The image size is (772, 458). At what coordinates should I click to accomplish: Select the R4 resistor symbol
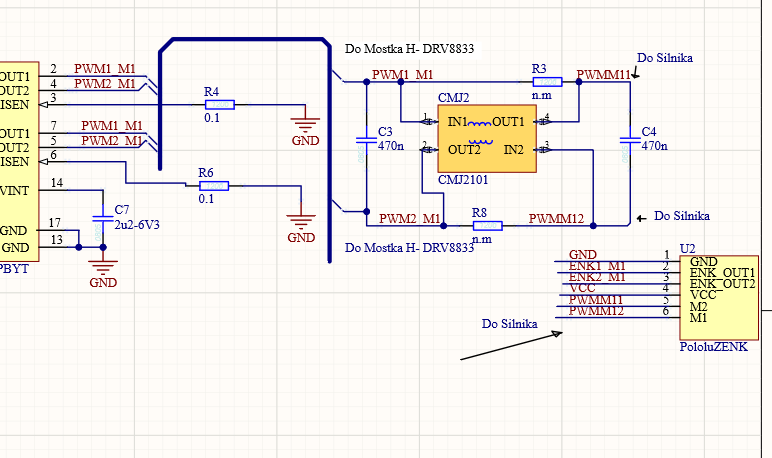coord(218,104)
